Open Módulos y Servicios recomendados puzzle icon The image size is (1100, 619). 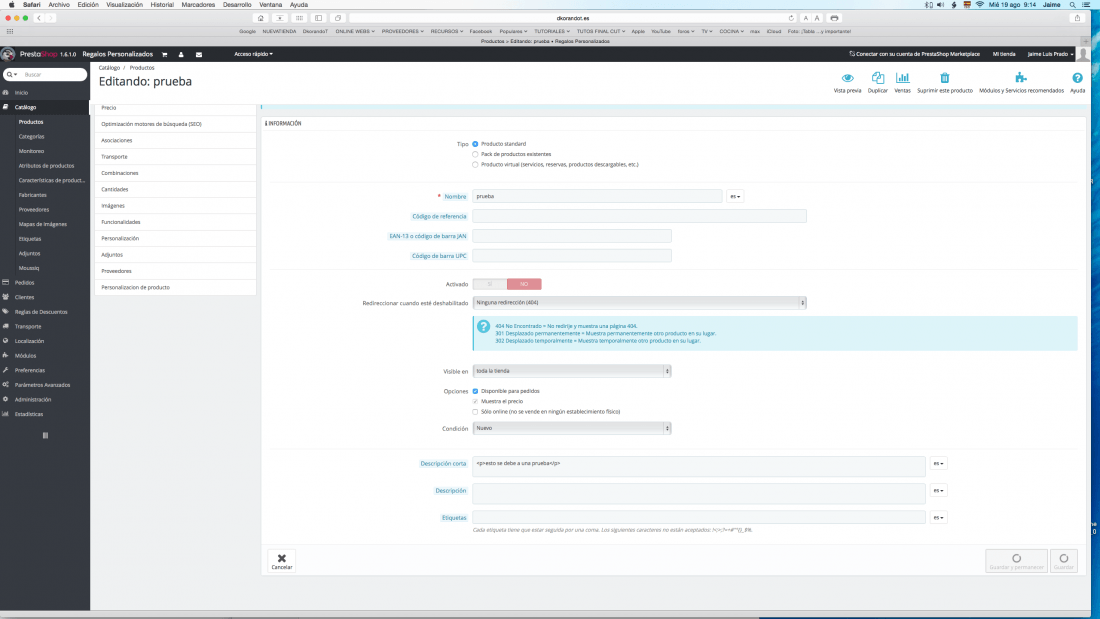(1021, 78)
